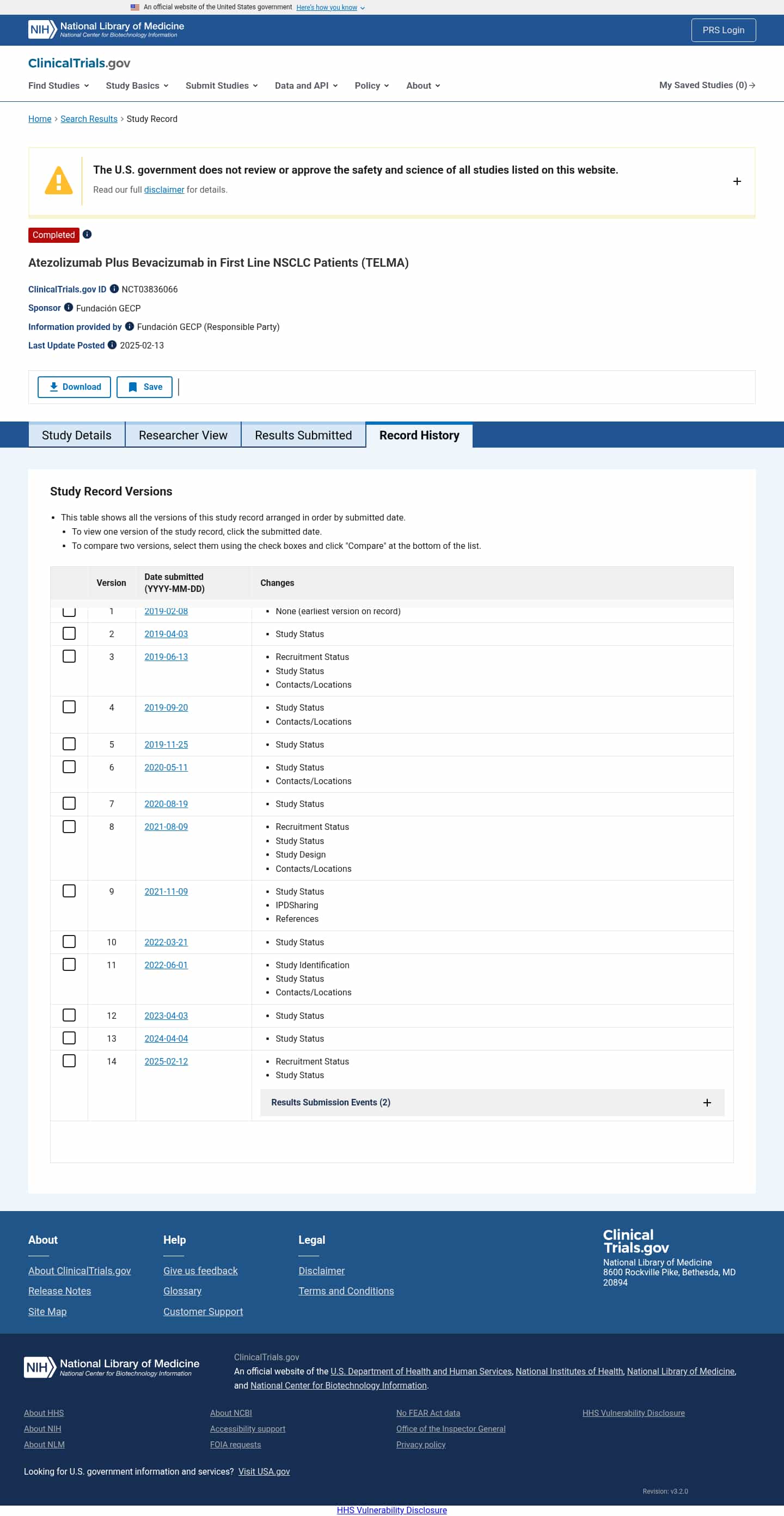Open version submitted on 2021-08-09
The width and height of the screenshot is (784, 1516).
pos(166,826)
